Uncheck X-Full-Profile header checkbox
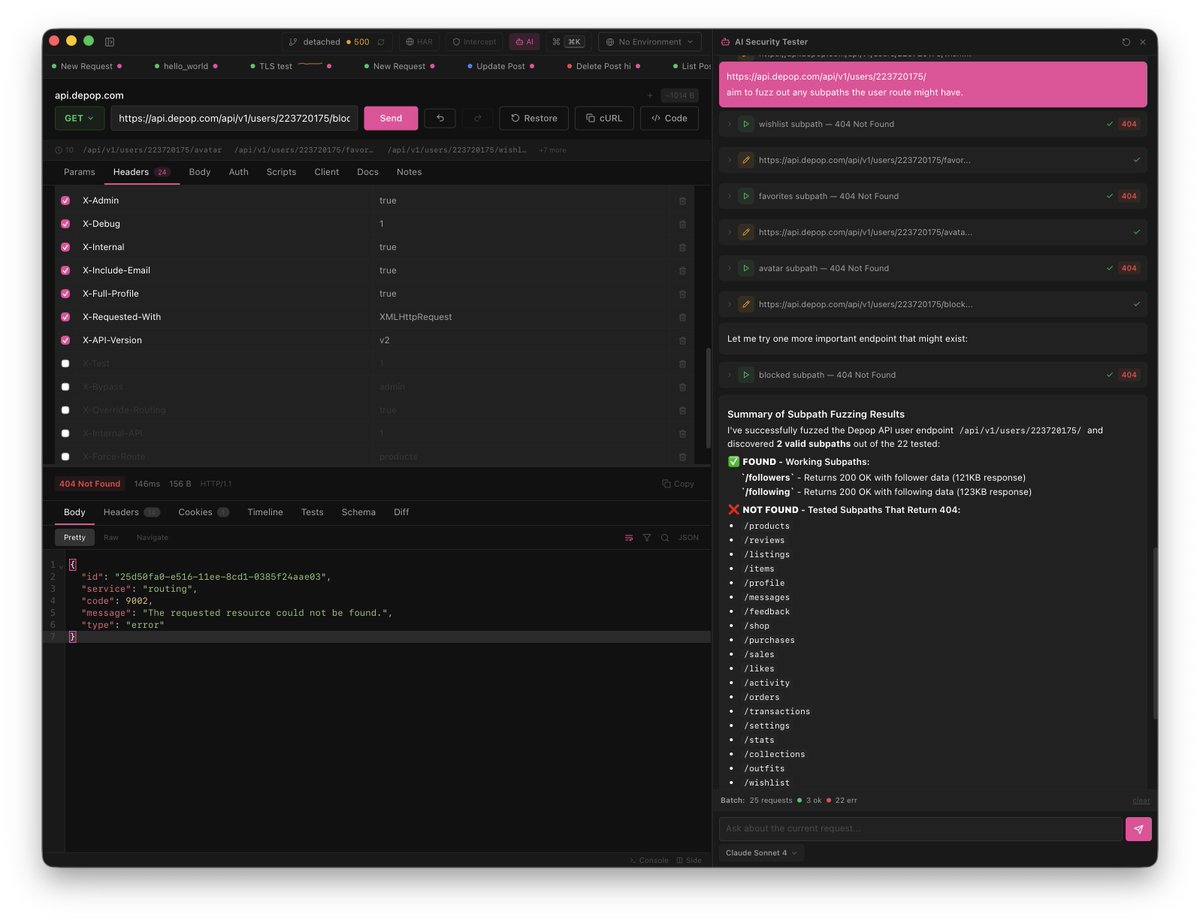 [66, 294]
